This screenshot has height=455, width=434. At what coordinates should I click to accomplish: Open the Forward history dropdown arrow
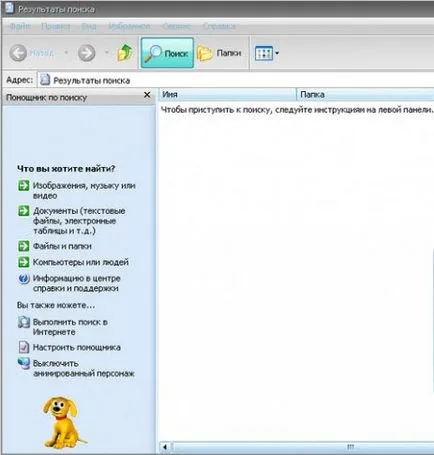[107, 52]
